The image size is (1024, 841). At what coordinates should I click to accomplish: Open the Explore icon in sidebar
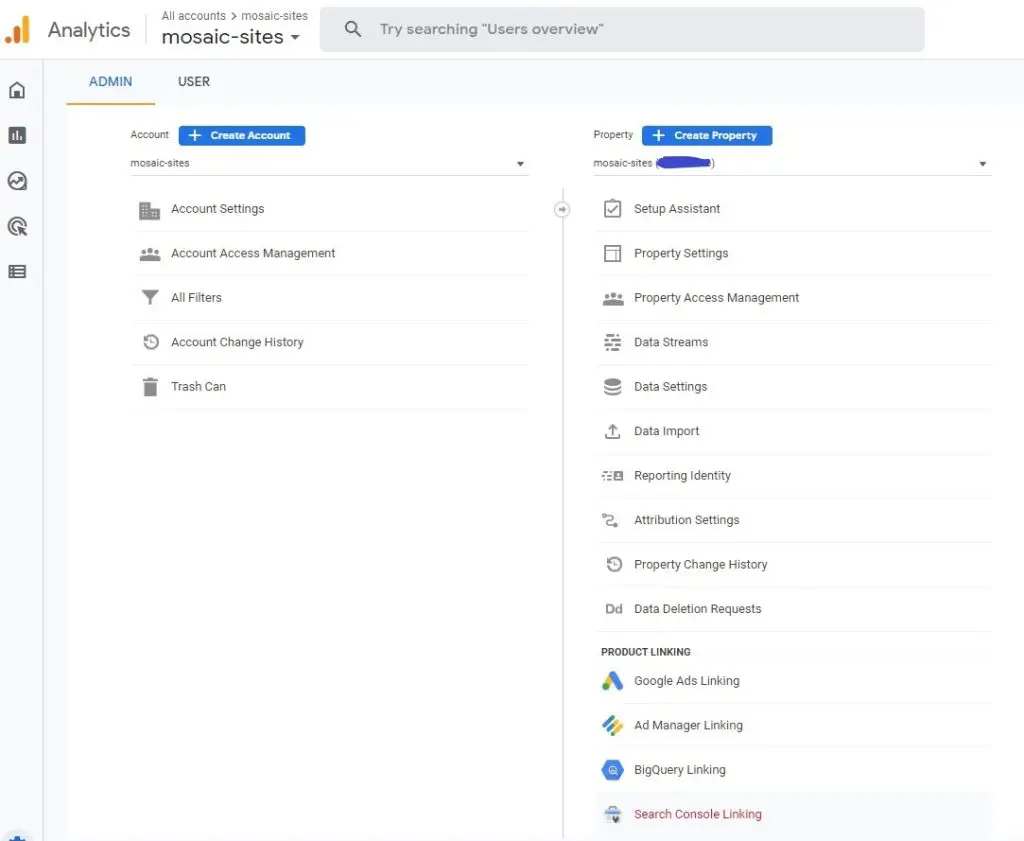pos(17,181)
